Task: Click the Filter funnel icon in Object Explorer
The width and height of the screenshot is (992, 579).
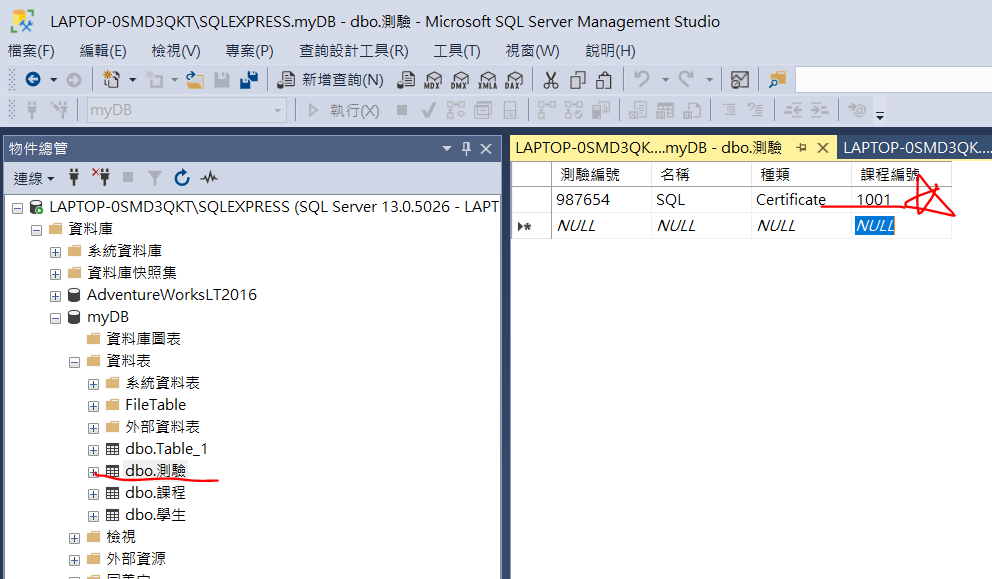Action: point(154,178)
